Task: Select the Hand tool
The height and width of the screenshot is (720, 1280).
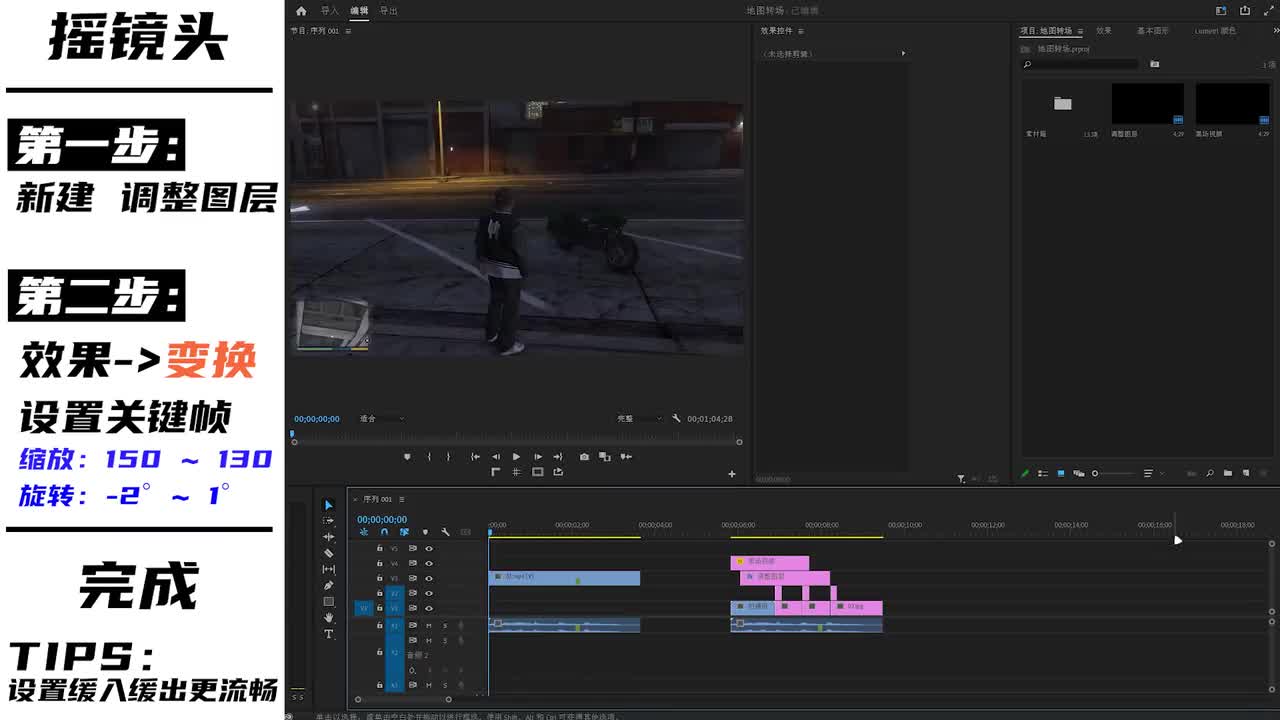Action: pos(328,617)
